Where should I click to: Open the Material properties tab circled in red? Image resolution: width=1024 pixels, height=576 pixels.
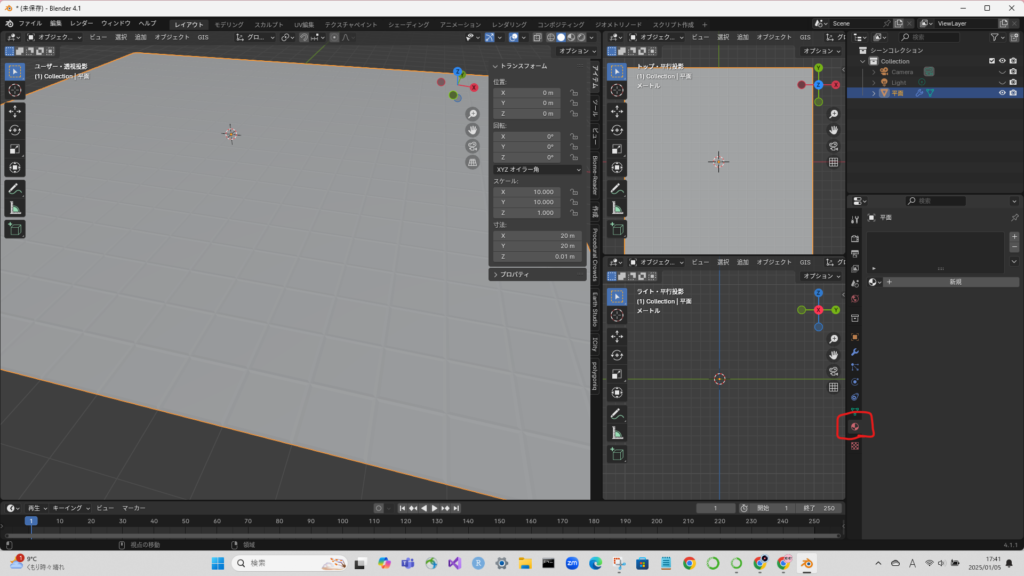click(x=855, y=427)
